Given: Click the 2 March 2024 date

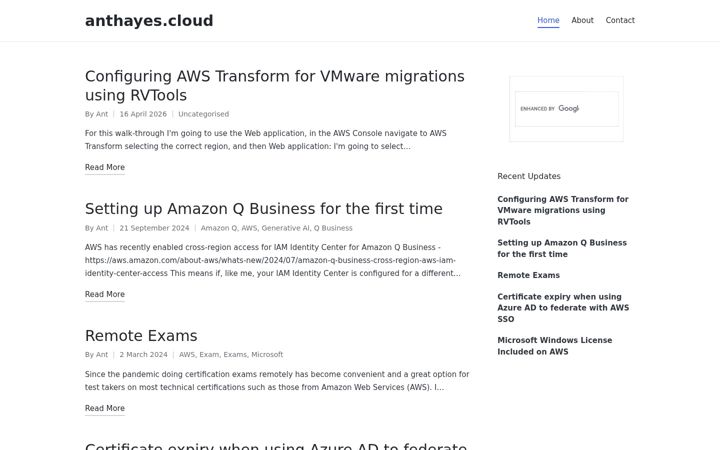Looking at the screenshot, I should point(143,354).
